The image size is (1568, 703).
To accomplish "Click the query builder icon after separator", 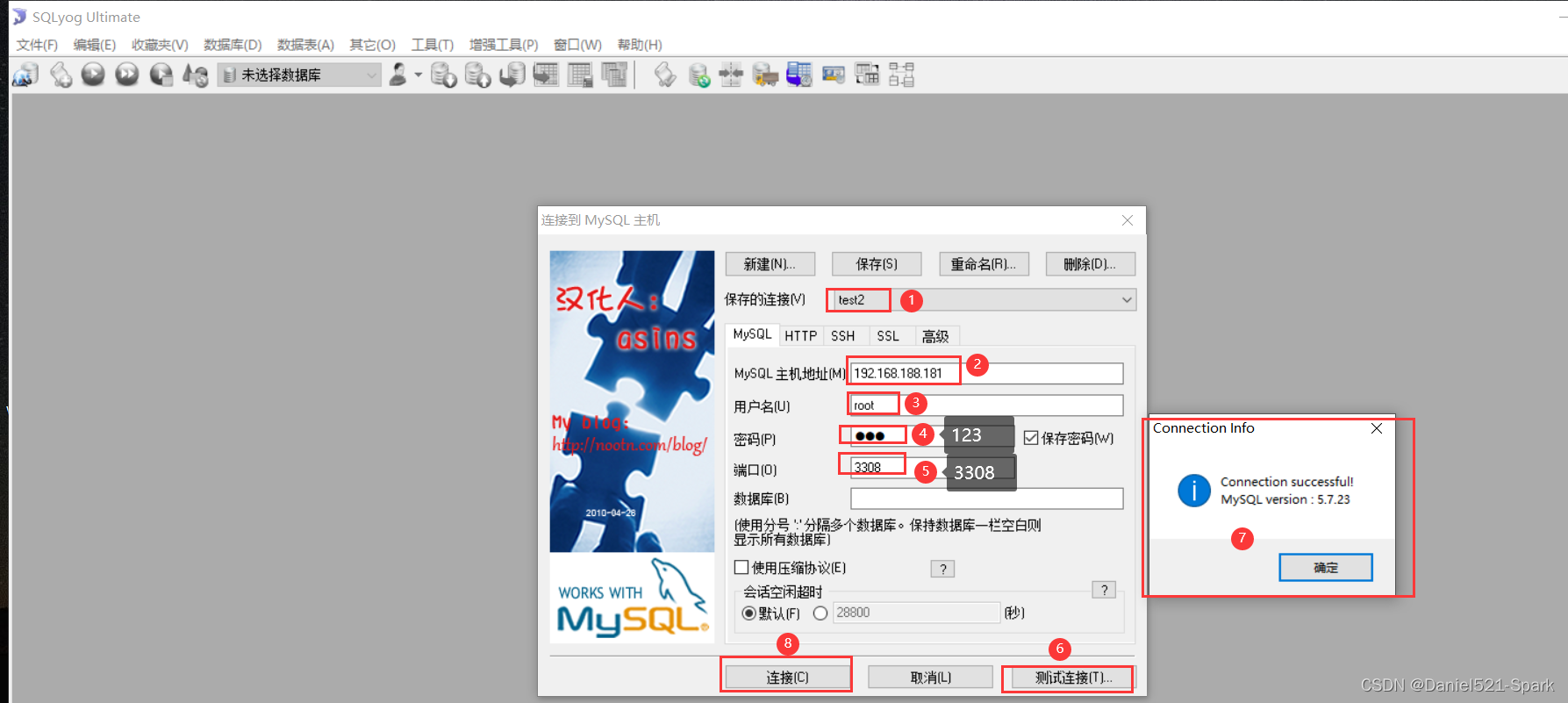I will [665, 75].
